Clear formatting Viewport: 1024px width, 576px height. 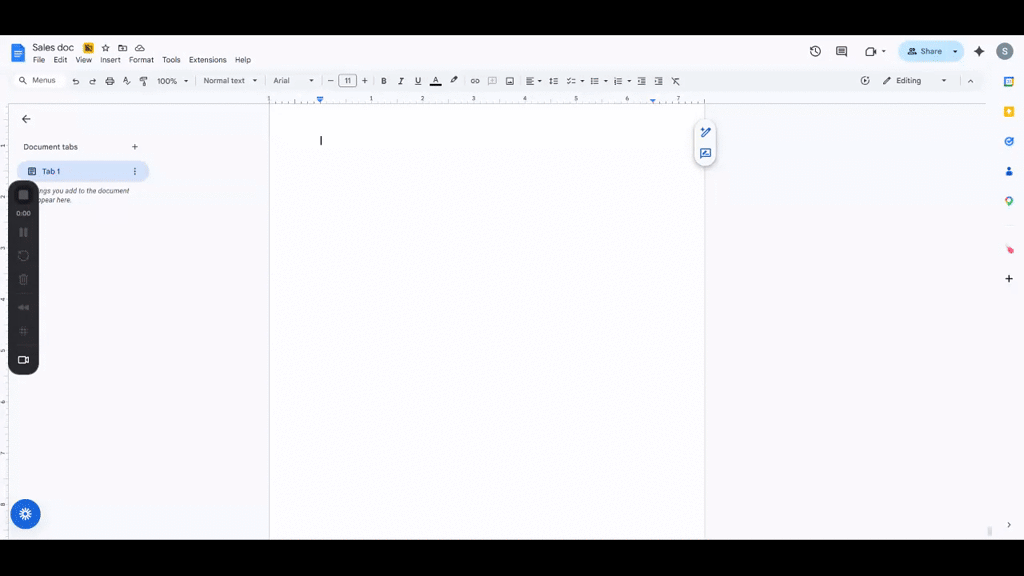pos(676,81)
